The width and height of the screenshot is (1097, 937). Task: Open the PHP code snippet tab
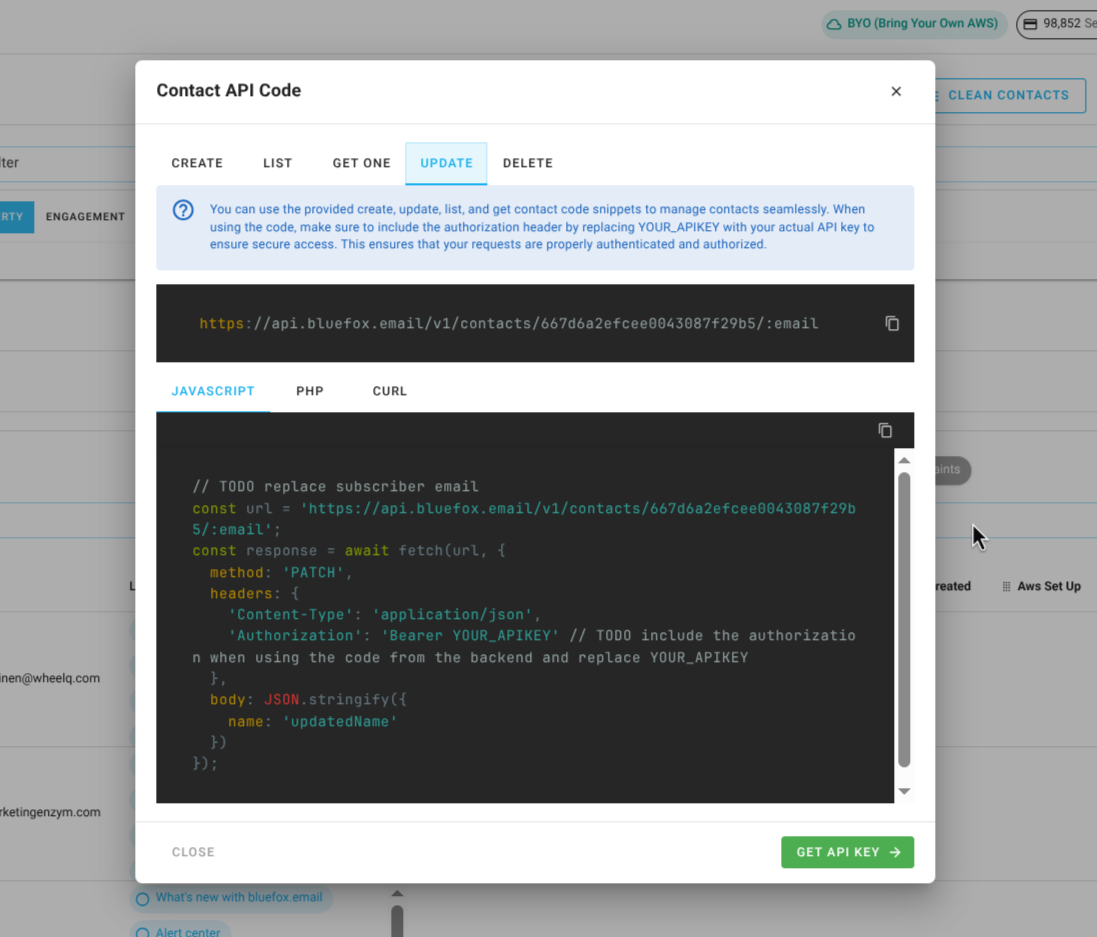309,391
